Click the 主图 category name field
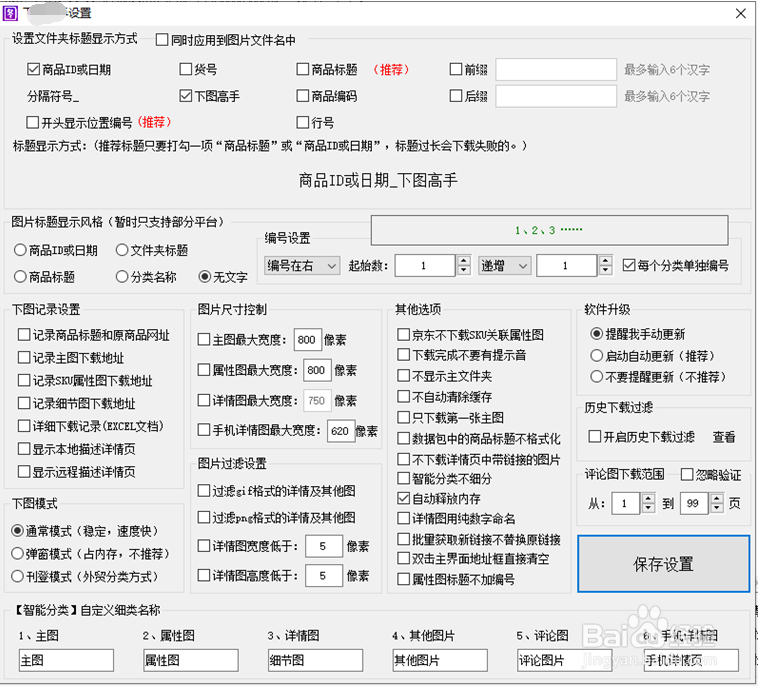Viewport: 759px width, 686px height. tap(66, 660)
